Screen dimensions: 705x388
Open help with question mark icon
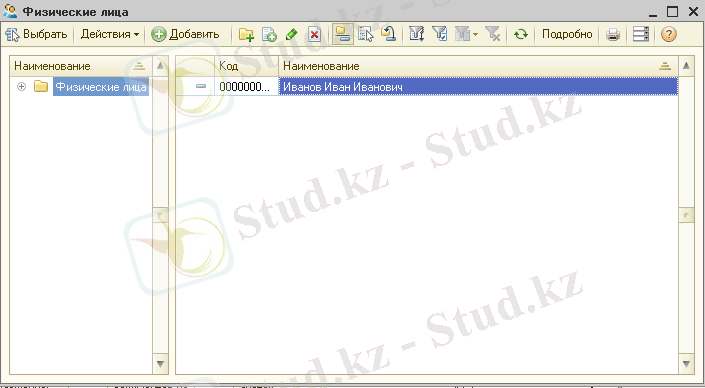[669, 35]
